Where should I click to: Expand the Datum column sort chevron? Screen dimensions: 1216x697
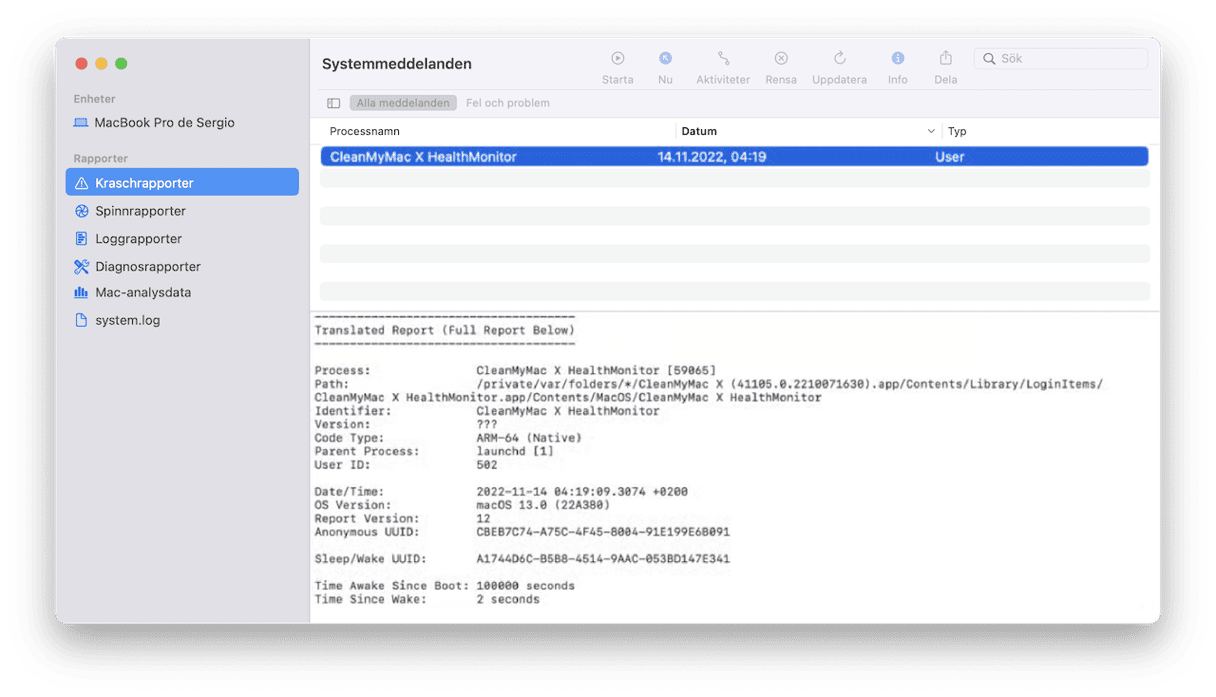tap(931, 131)
